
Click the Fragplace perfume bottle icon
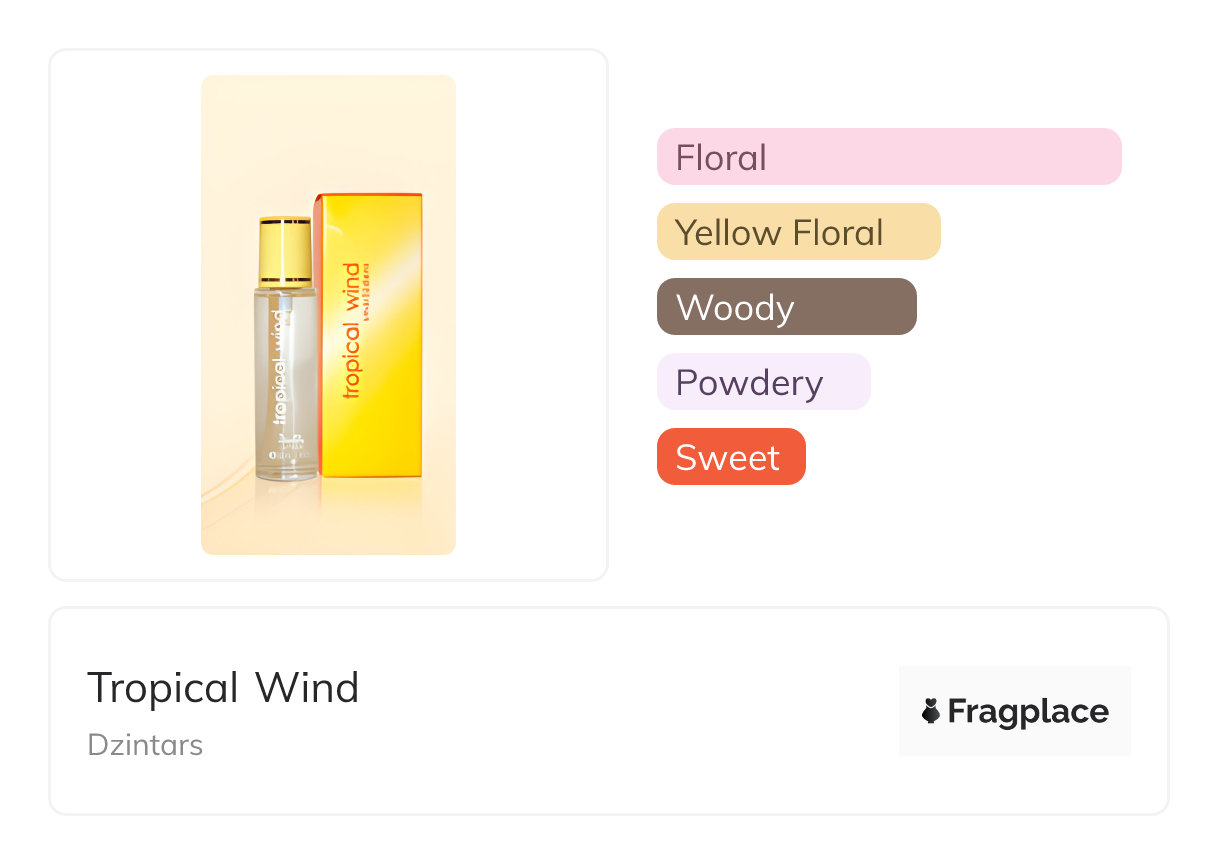tap(930, 711)
